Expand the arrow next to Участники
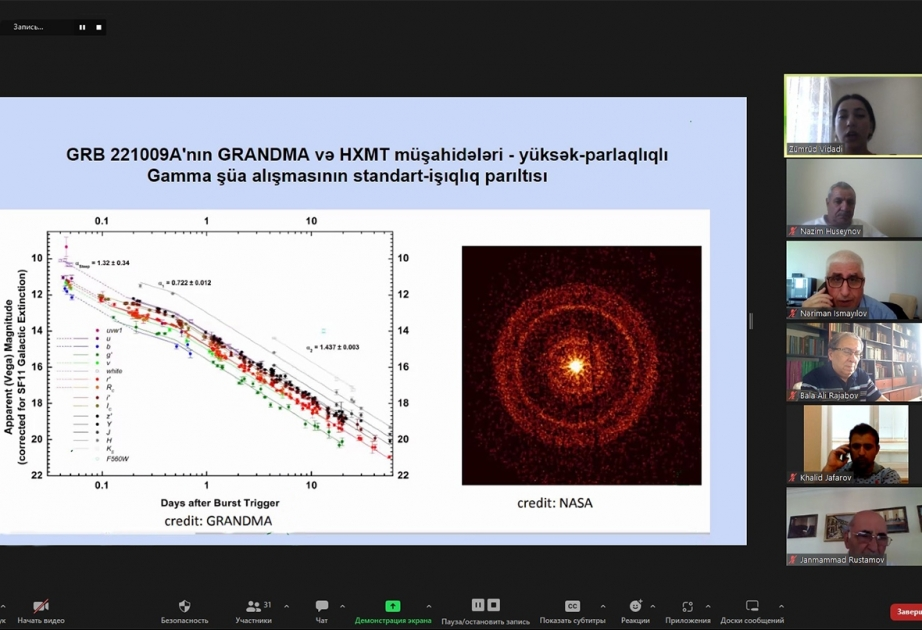This screenshot has width=922, height=630. point(286,606)
